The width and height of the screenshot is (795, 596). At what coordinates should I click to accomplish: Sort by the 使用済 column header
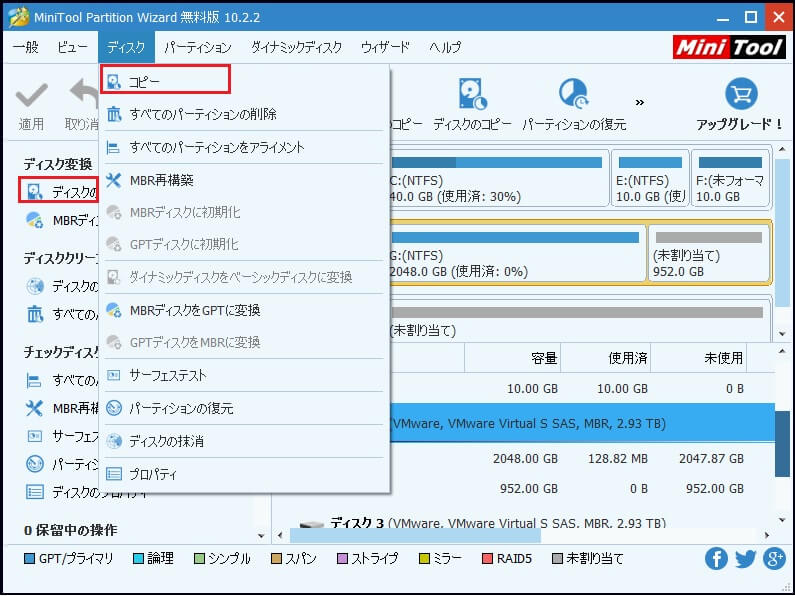(605, 358)
